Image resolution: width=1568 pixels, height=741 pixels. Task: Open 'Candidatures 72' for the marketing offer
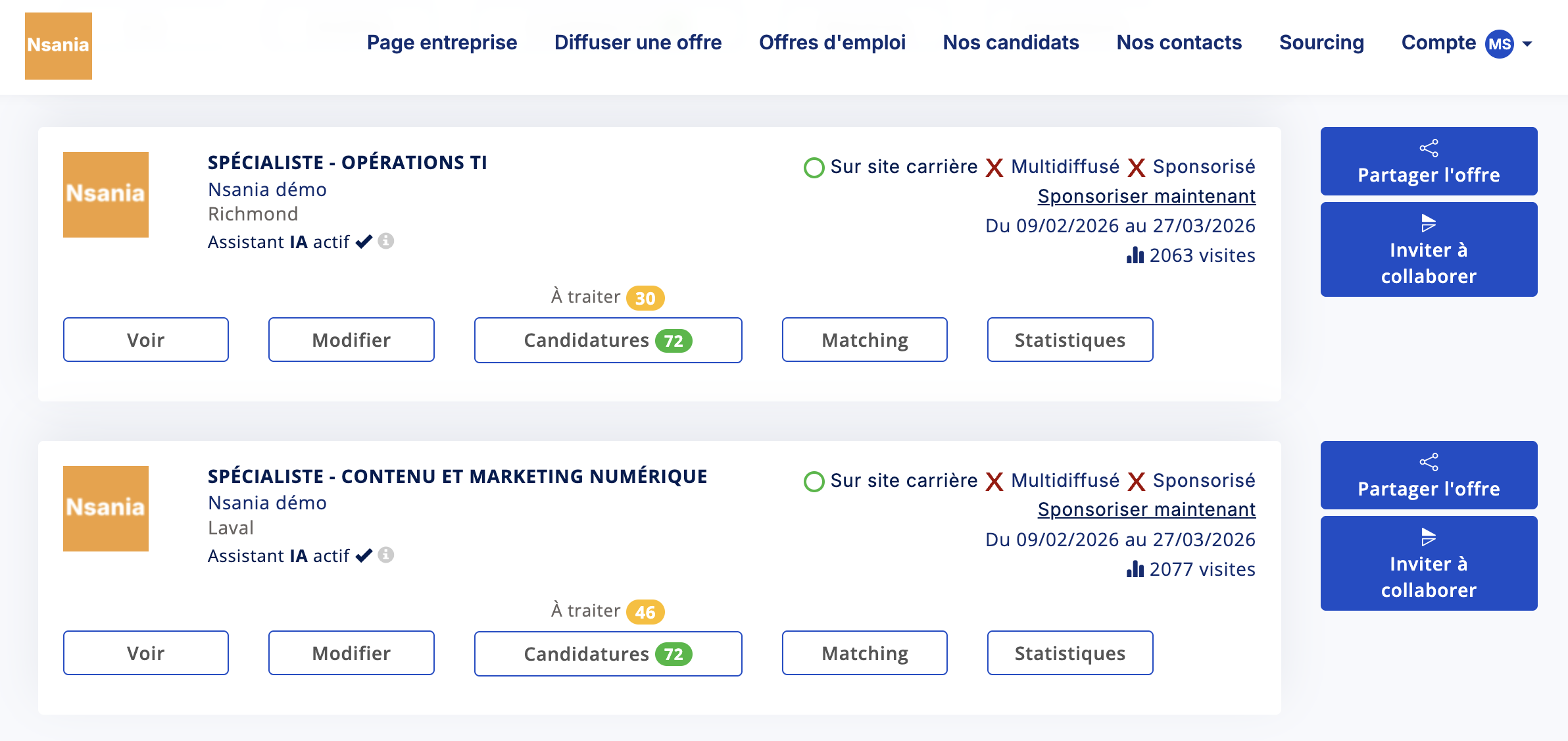[x=608, y=653]
